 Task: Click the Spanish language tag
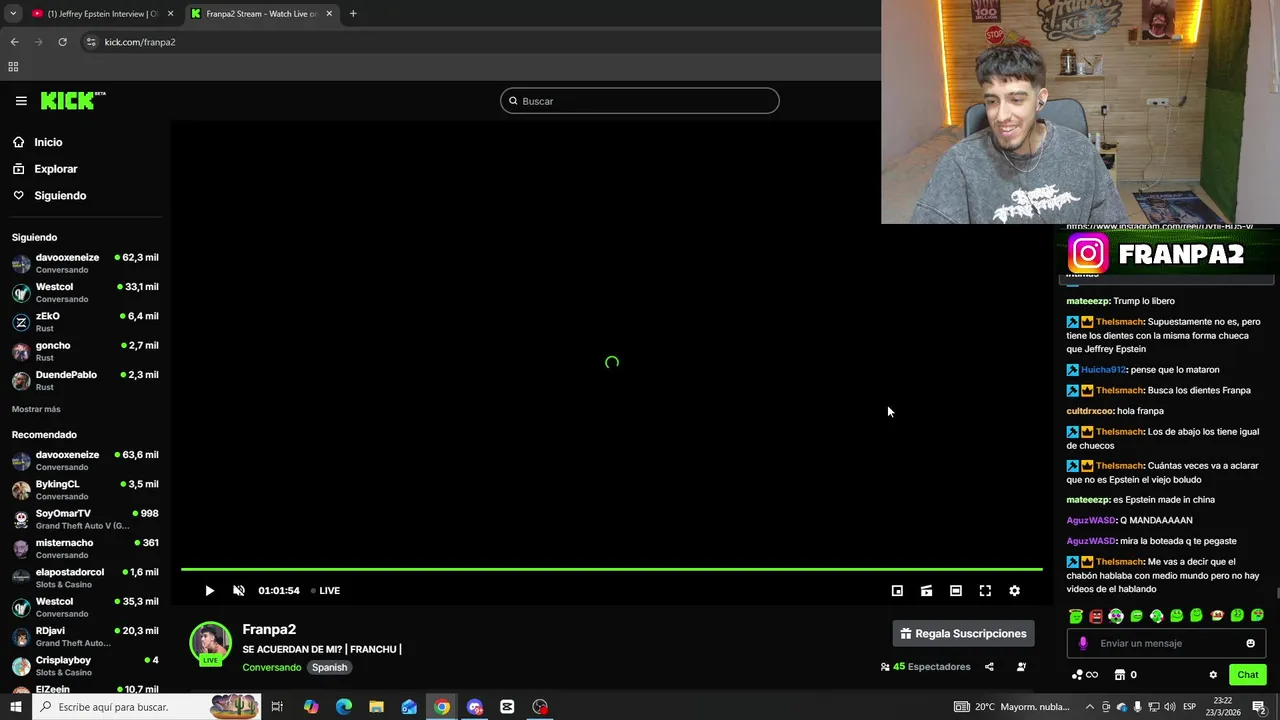point(329,667)
